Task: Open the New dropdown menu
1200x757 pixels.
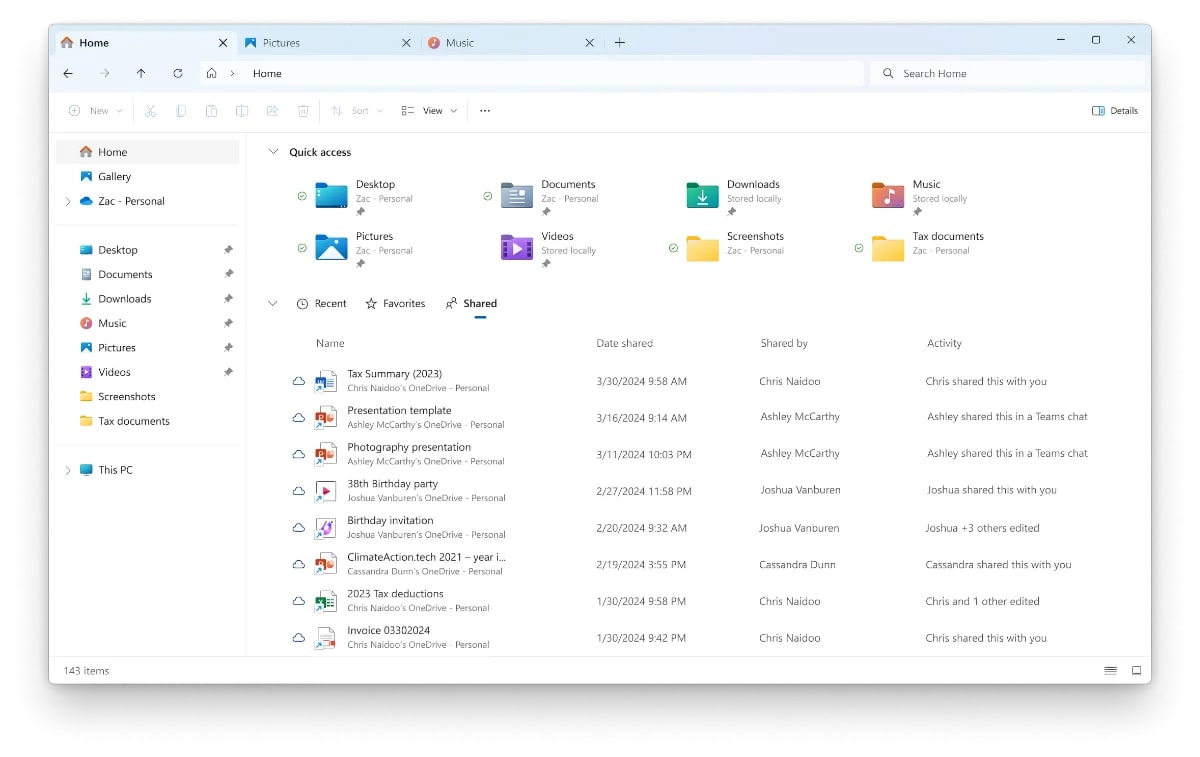Action: coord(95,111)
